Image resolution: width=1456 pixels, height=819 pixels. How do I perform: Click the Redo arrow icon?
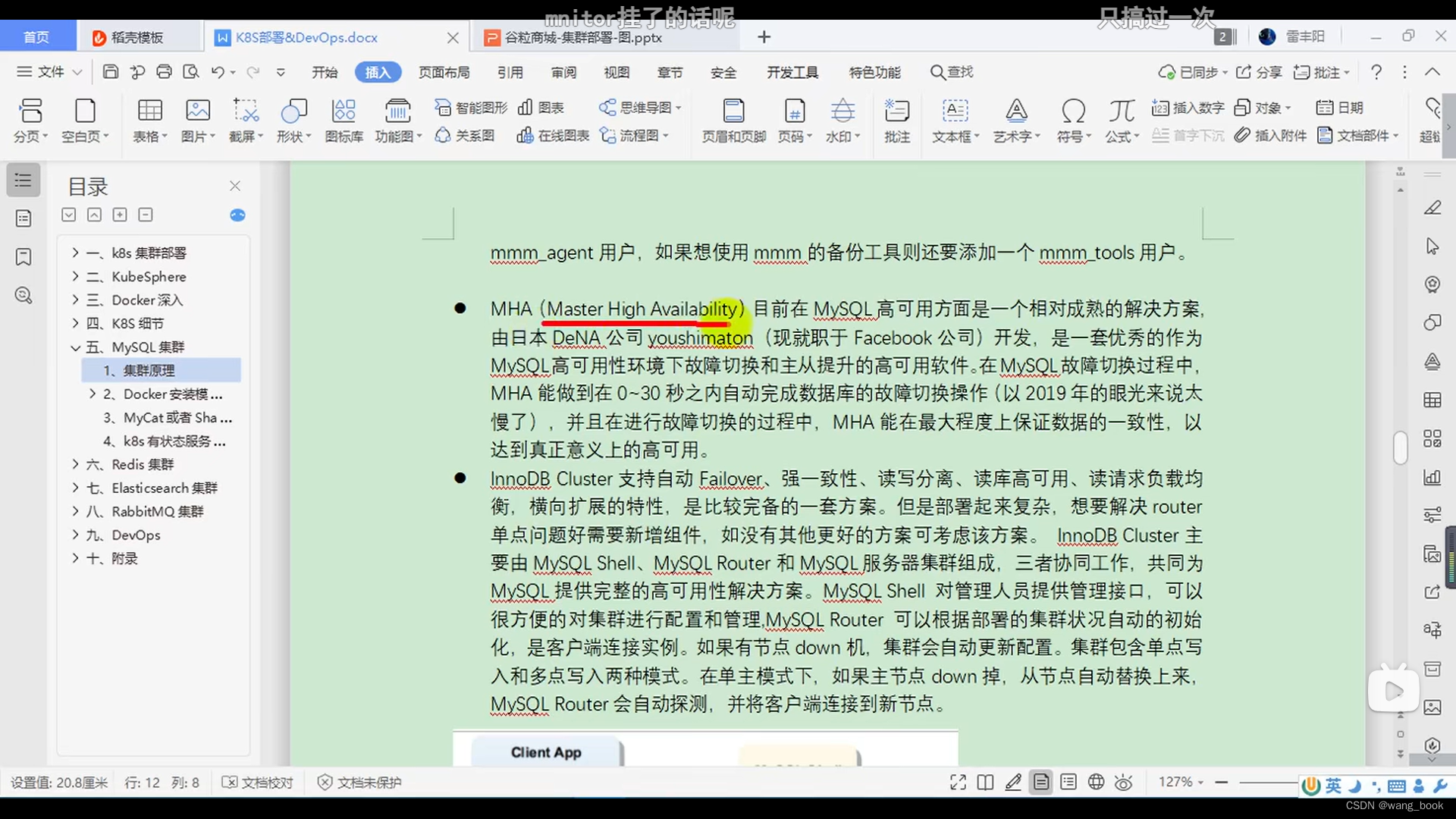point(253,71)
